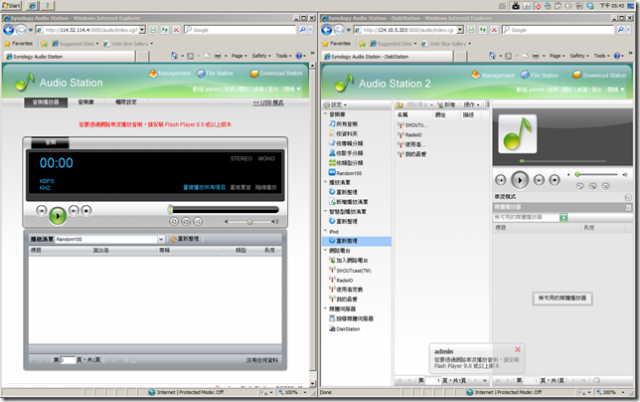Click repeat-one icon below left player seek bar
Viewport: 640px width, 402px height.
coord(186,221)
